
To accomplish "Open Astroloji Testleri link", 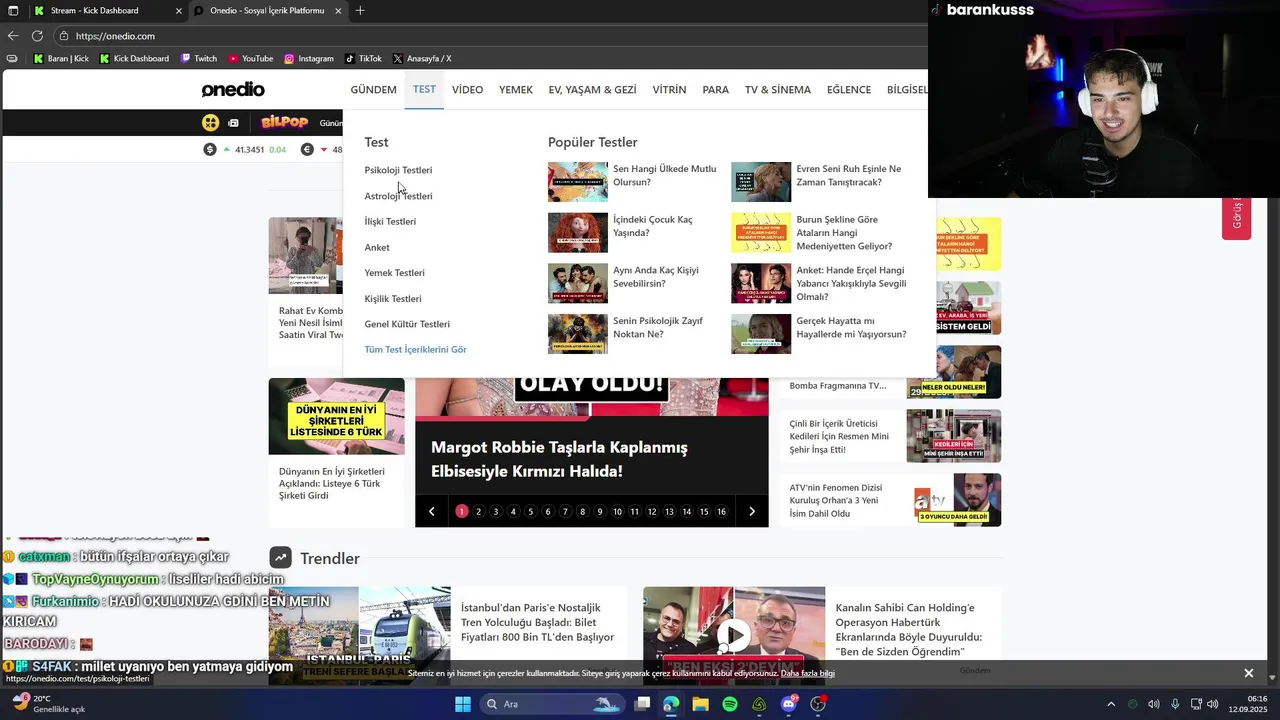I will 398,196.
